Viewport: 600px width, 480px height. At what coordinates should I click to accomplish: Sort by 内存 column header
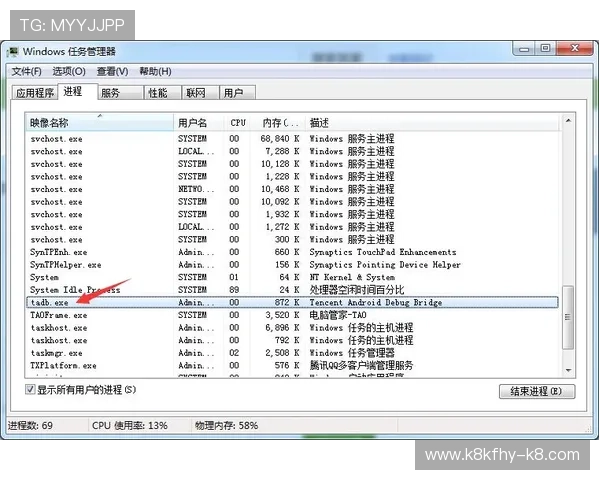coord(278,122)
